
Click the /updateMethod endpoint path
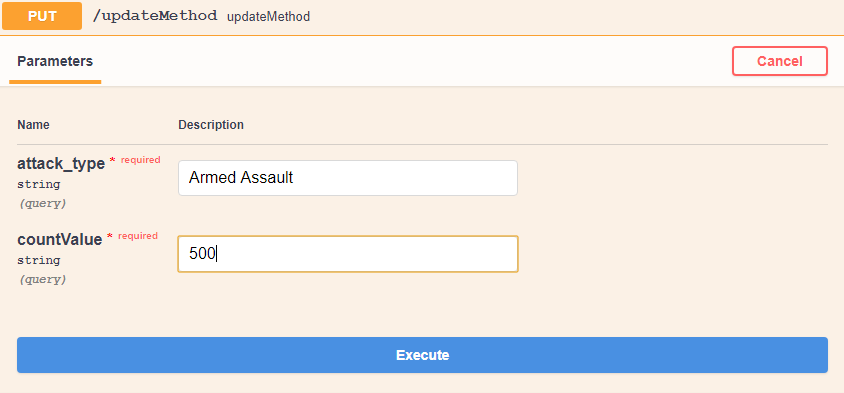pyautogui.click(x=155, y=16)
